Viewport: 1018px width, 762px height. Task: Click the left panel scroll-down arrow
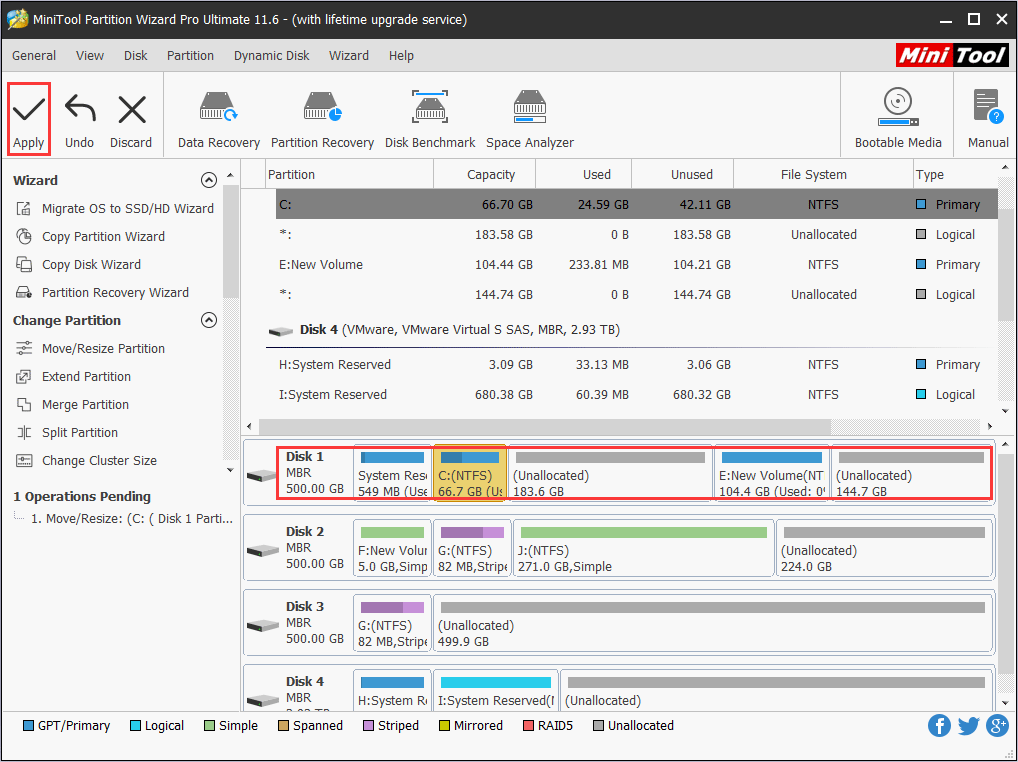coord(230,469)
